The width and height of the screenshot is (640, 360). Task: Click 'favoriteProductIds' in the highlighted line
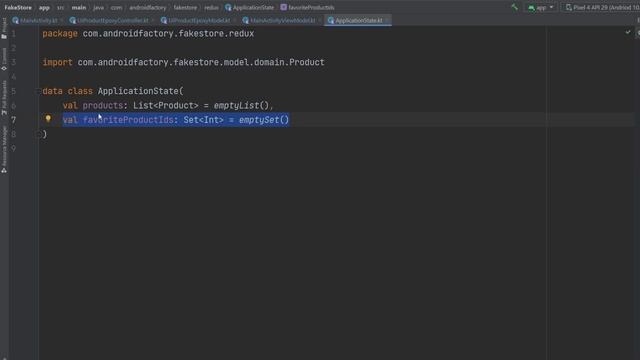[128, 120]
